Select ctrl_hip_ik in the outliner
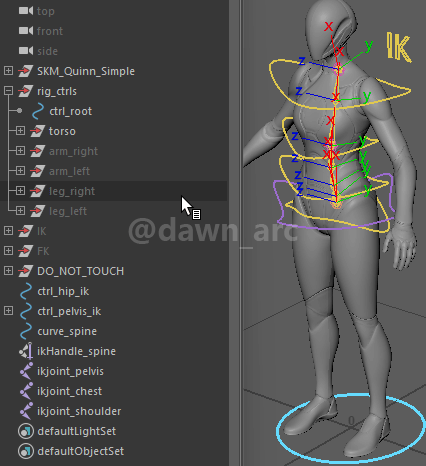This screenshot has width=426, height=466. click(63, 291)
